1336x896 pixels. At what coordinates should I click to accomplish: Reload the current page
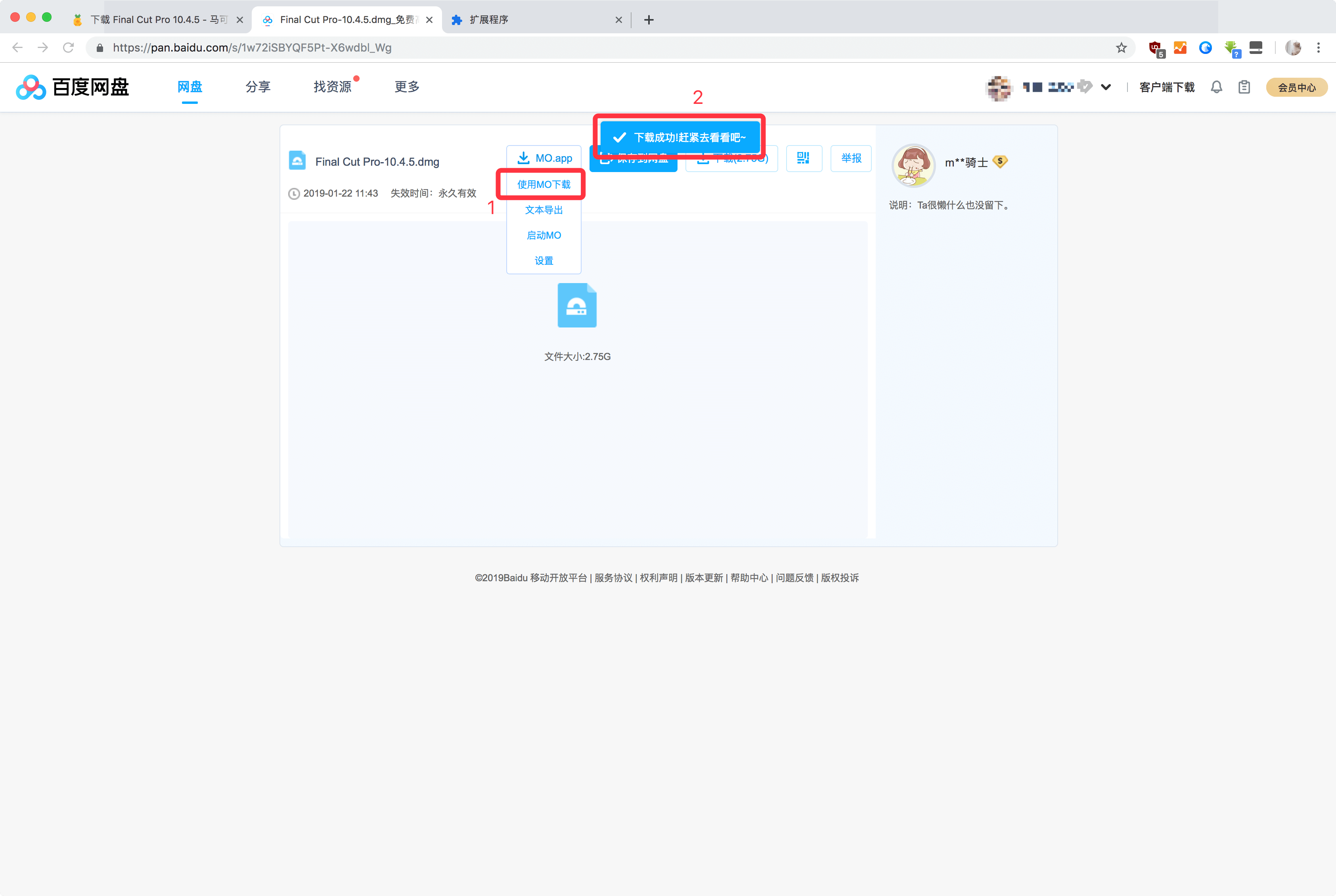coord(69,48)
